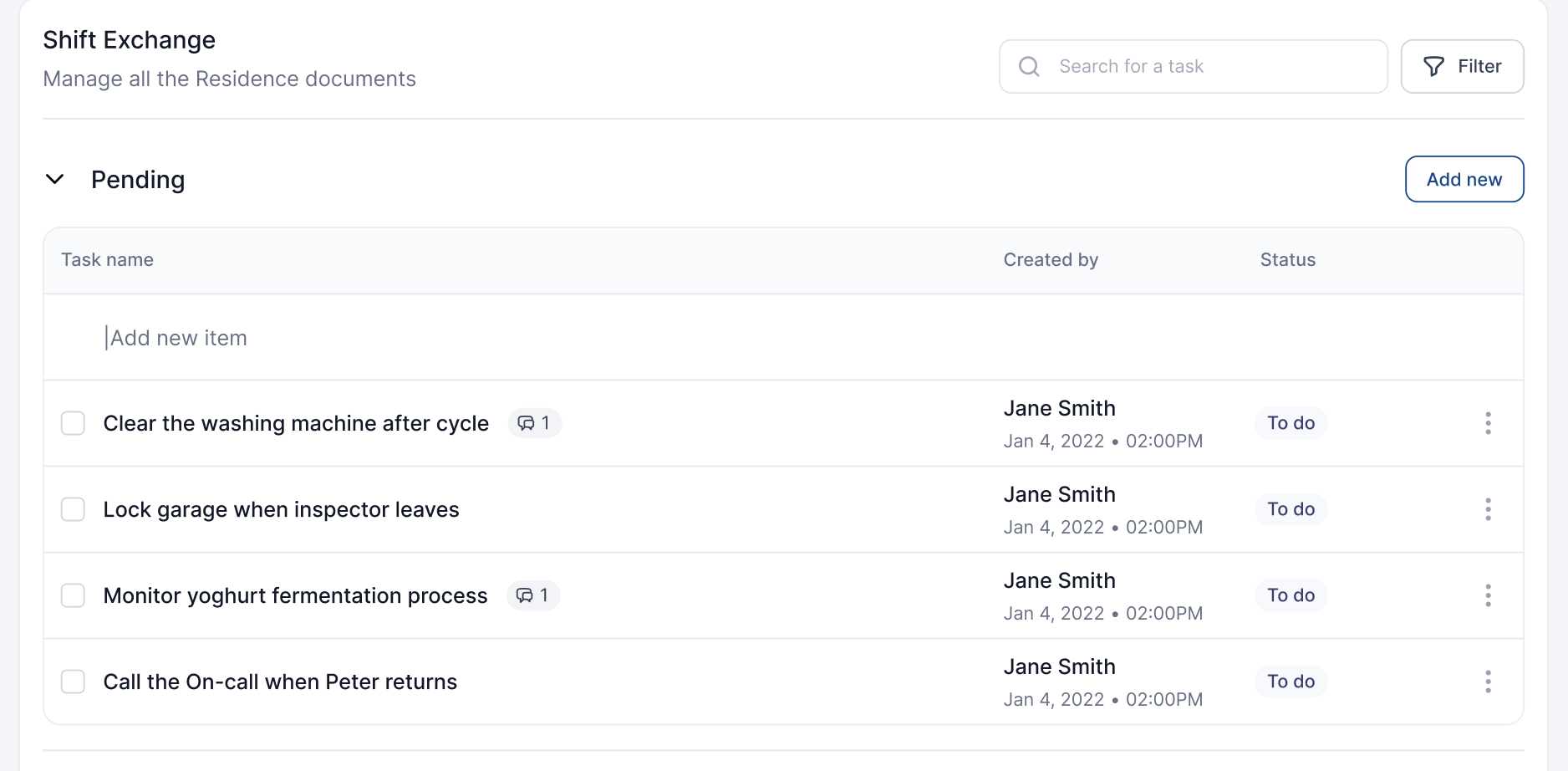Screen dimensions: 1568x771
Task: Check the Clear the washing machine task
Action: [74, 423]
